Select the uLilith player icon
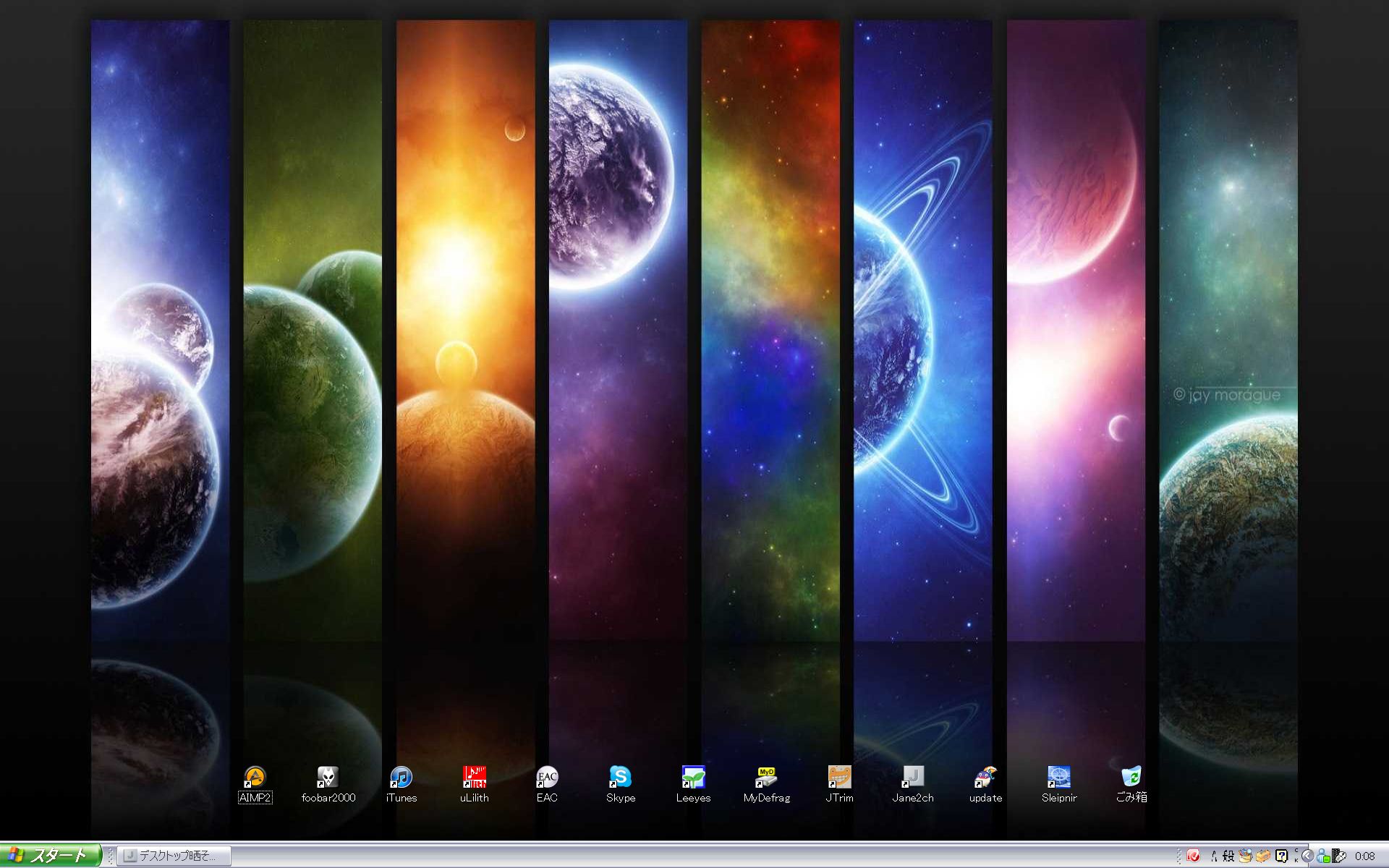This screenshot has height=868, width=1389. [x=474, y=778]
